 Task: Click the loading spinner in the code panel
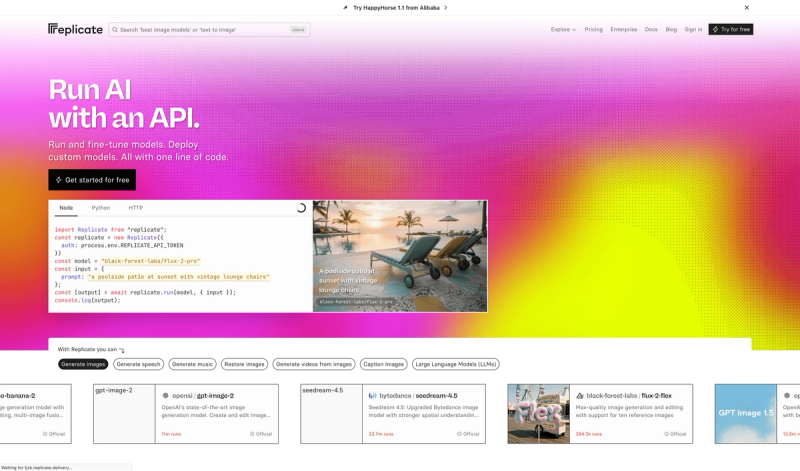pos(301,208)
